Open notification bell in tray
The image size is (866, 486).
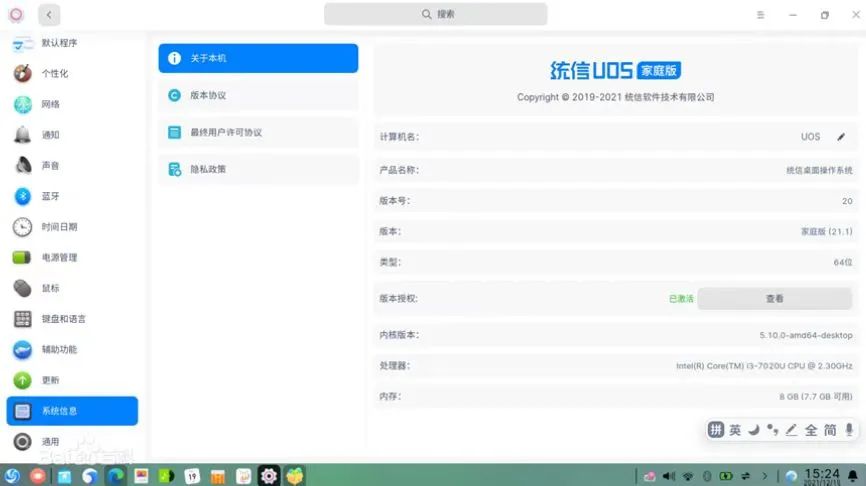tap(853, 476)
